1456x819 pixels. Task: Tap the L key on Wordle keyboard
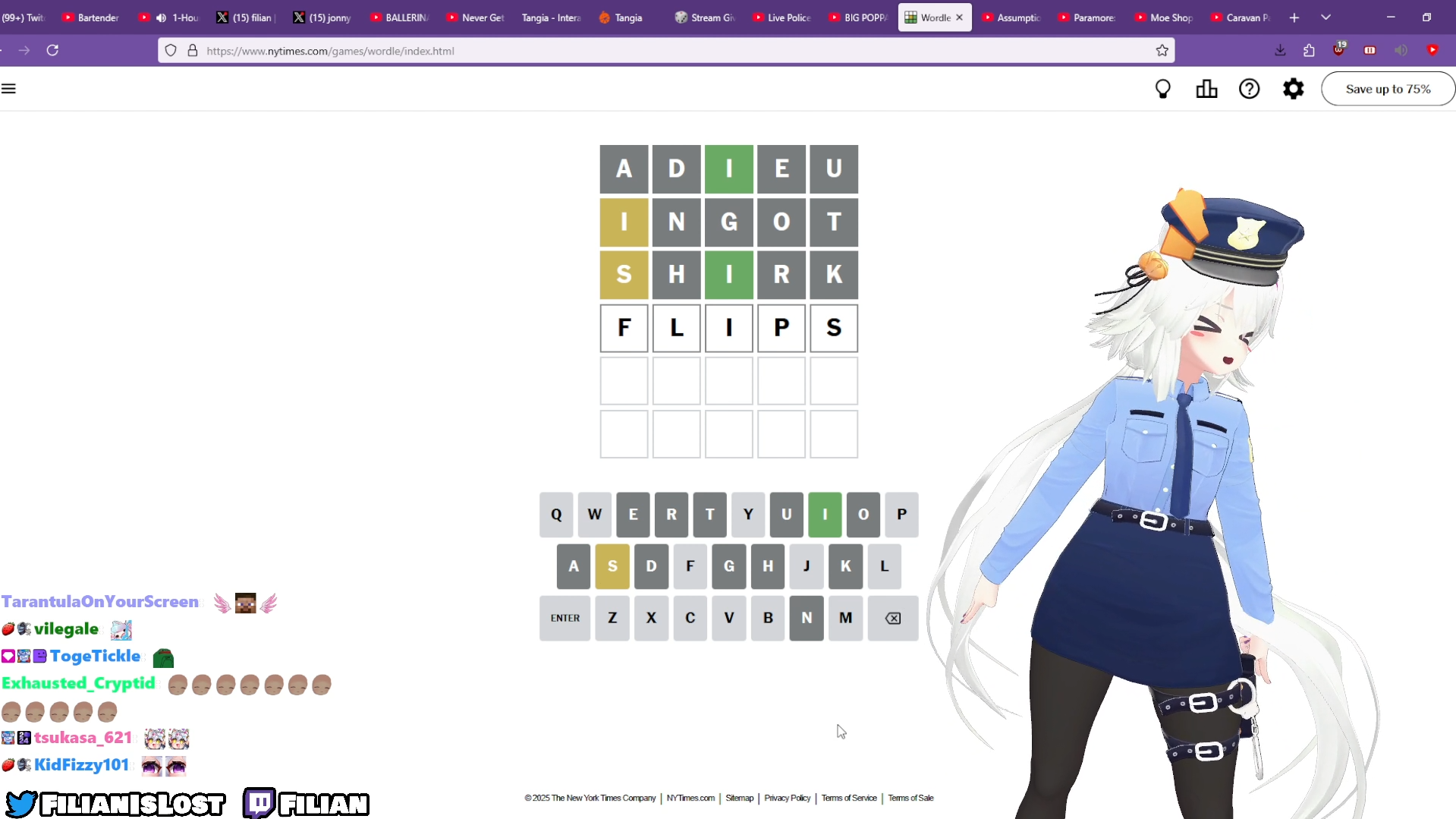tap(884, 566)
